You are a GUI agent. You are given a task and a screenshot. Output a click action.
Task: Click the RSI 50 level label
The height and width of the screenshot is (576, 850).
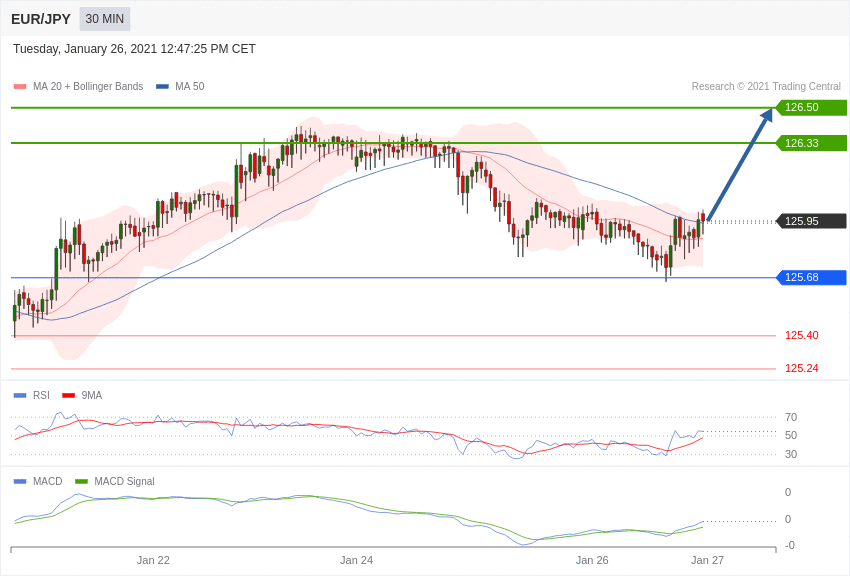click(x=791, y=436)
